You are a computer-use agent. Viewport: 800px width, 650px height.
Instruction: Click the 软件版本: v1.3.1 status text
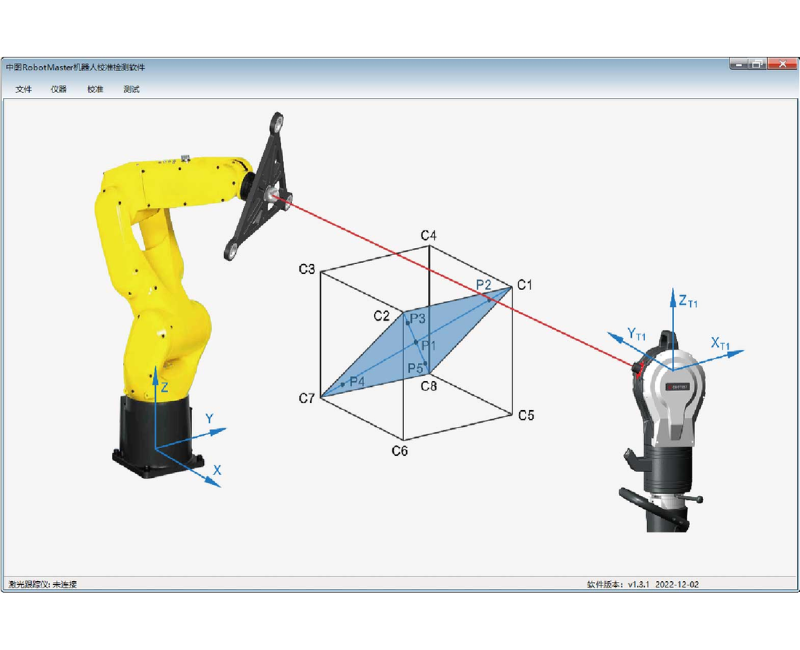[x=618, y=584]
